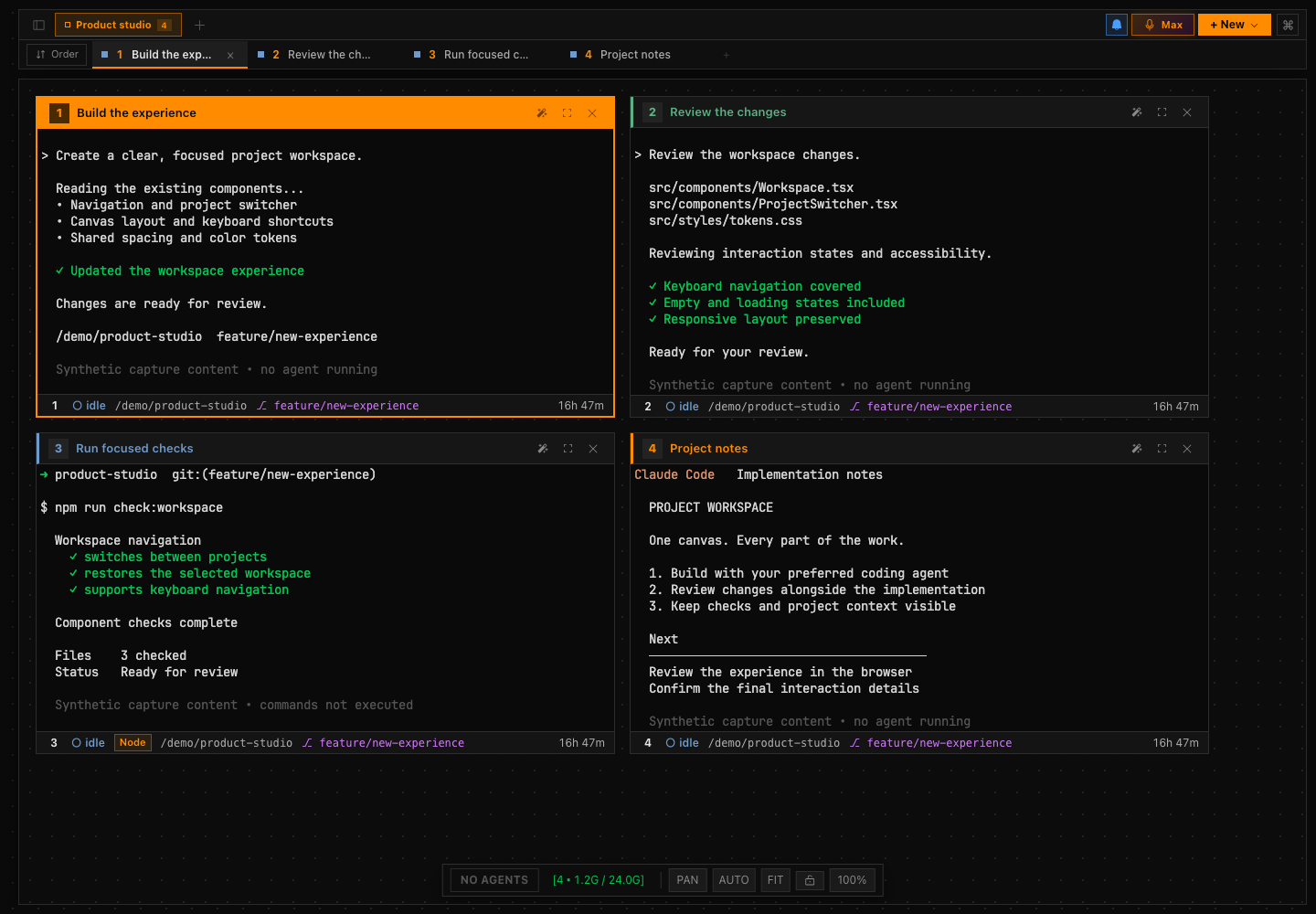Click idle status circle in panel 1 footer
The width and height of the screenshot is (1316, 914).
(78, 406)
